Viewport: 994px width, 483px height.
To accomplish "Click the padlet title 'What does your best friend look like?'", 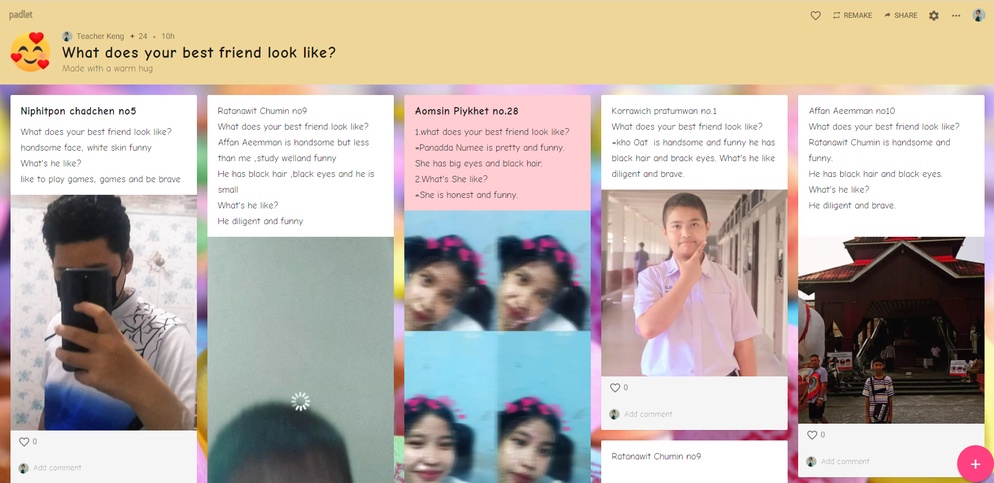I will (x=198, y=53).
